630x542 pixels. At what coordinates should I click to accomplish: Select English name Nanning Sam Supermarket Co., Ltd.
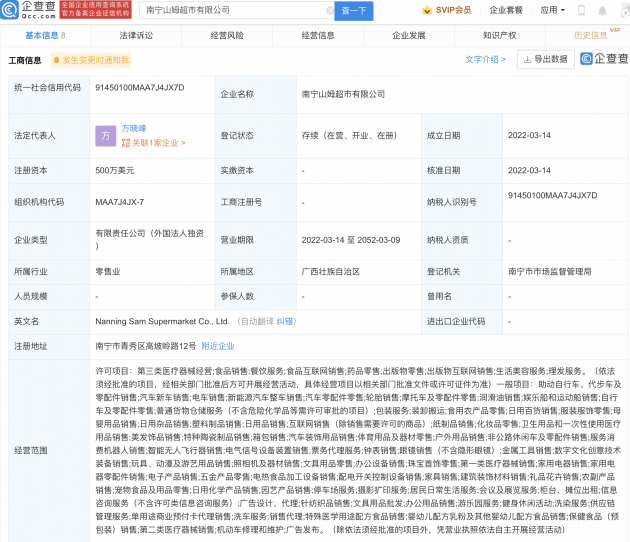[162, 321]
